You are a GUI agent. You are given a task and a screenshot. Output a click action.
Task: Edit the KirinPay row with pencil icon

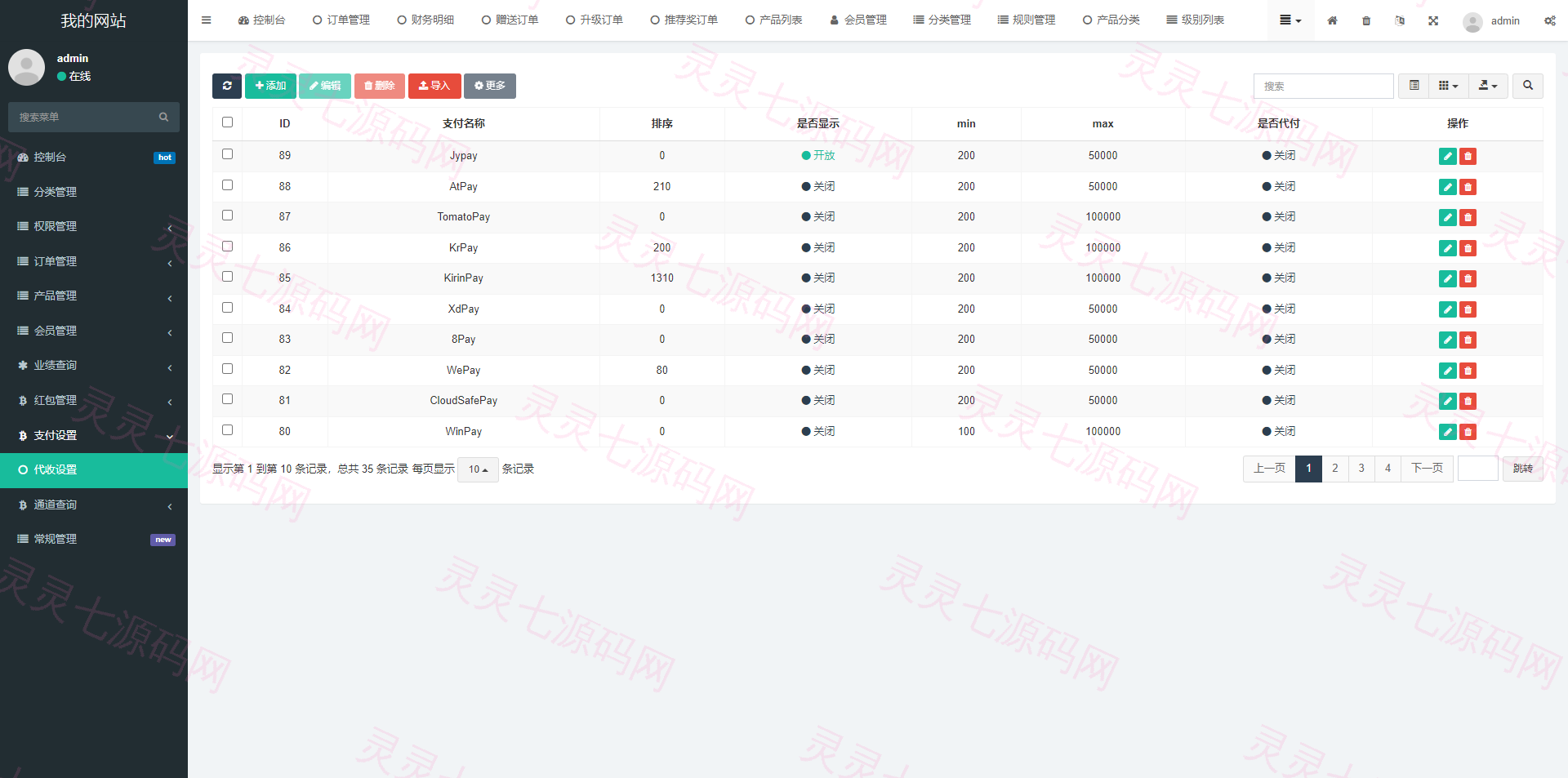1448,278
